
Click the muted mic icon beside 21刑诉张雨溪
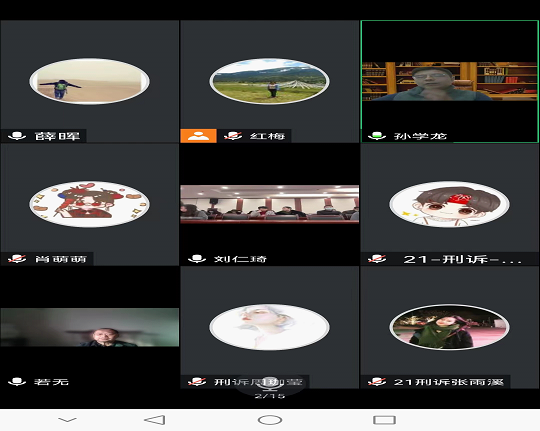(x=377, y=381)
